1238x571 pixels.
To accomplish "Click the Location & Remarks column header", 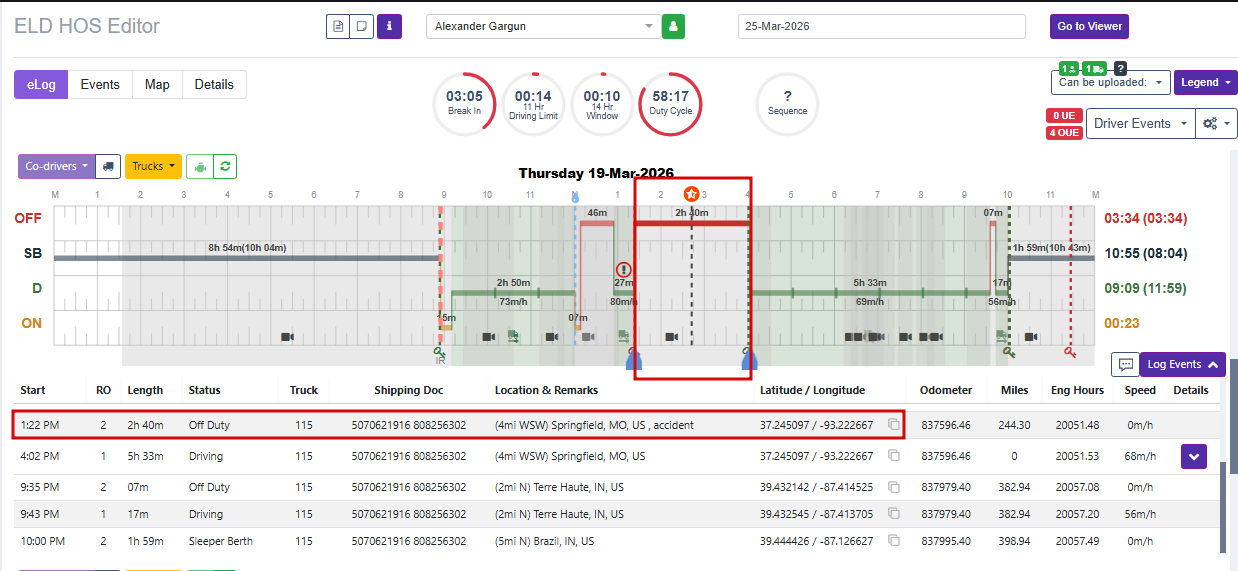I will tap(546, 390).
